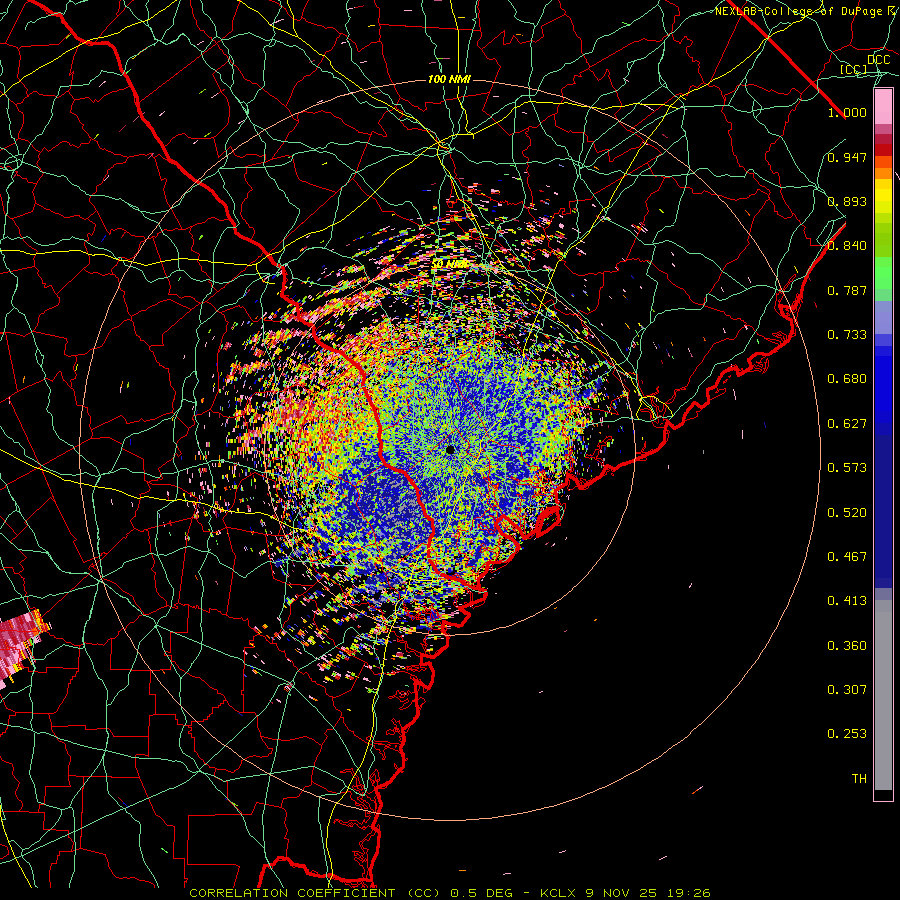Click the 0.947 scale value

click(x=847, y=157)
